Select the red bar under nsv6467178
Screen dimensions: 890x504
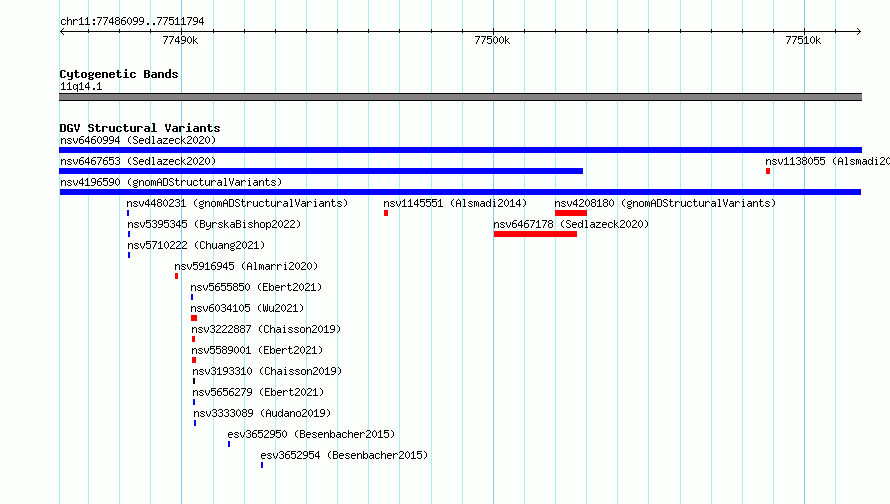(x=535, y=234)
